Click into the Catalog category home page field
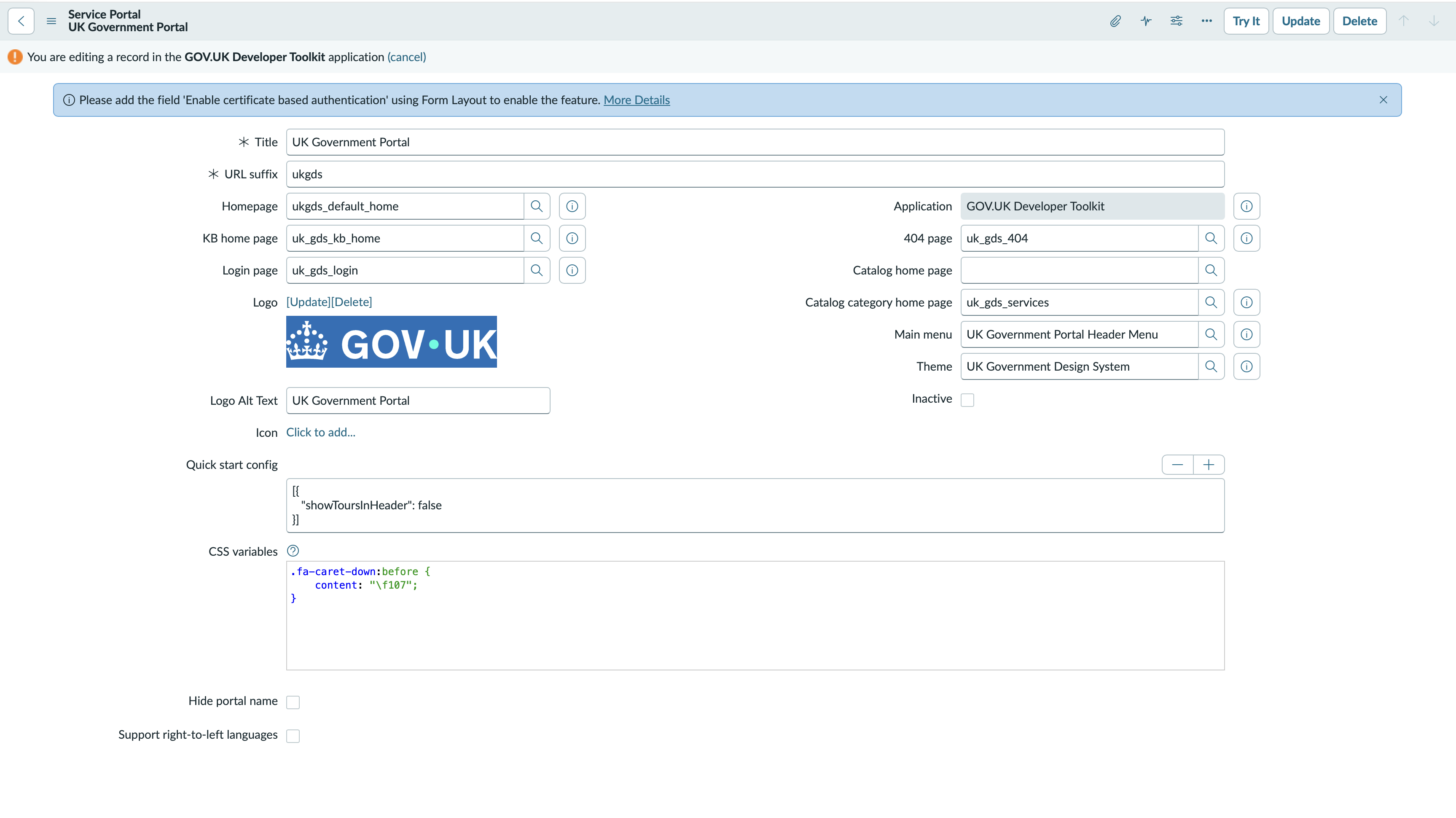The width and height of the screenshot is (1456, 818). tap(1079, 302)
